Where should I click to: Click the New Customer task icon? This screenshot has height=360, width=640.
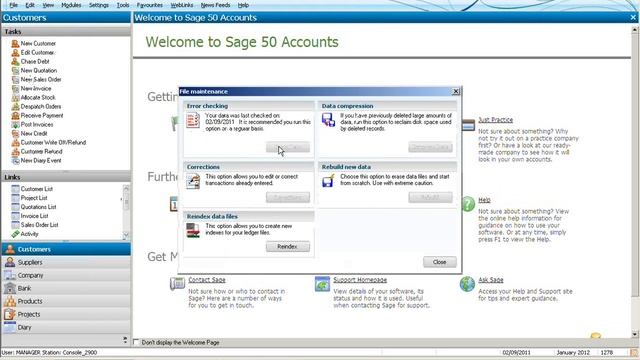15,43
